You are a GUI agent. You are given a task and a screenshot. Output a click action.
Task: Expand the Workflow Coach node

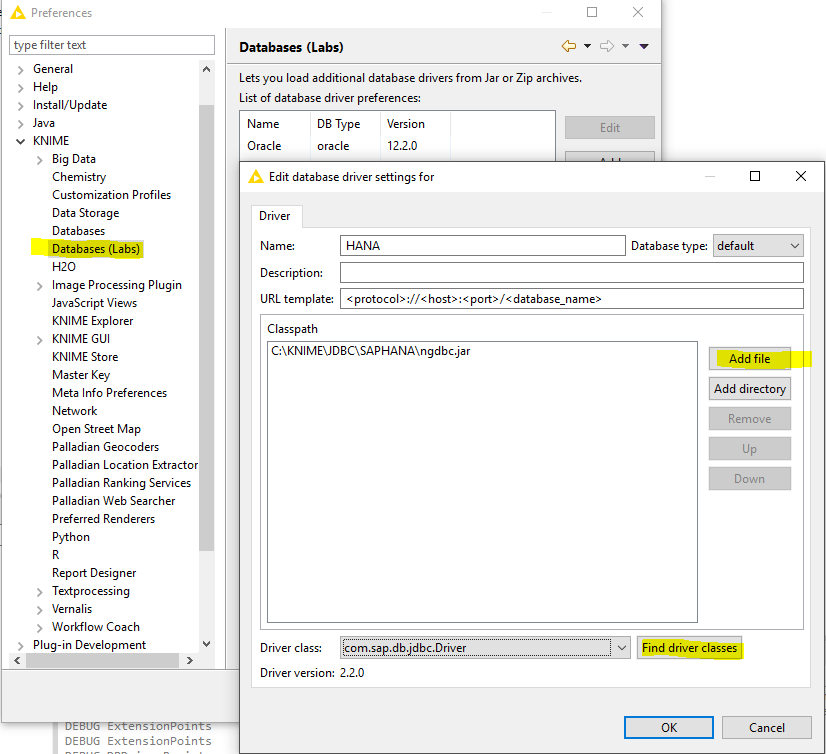click(40, 628)
